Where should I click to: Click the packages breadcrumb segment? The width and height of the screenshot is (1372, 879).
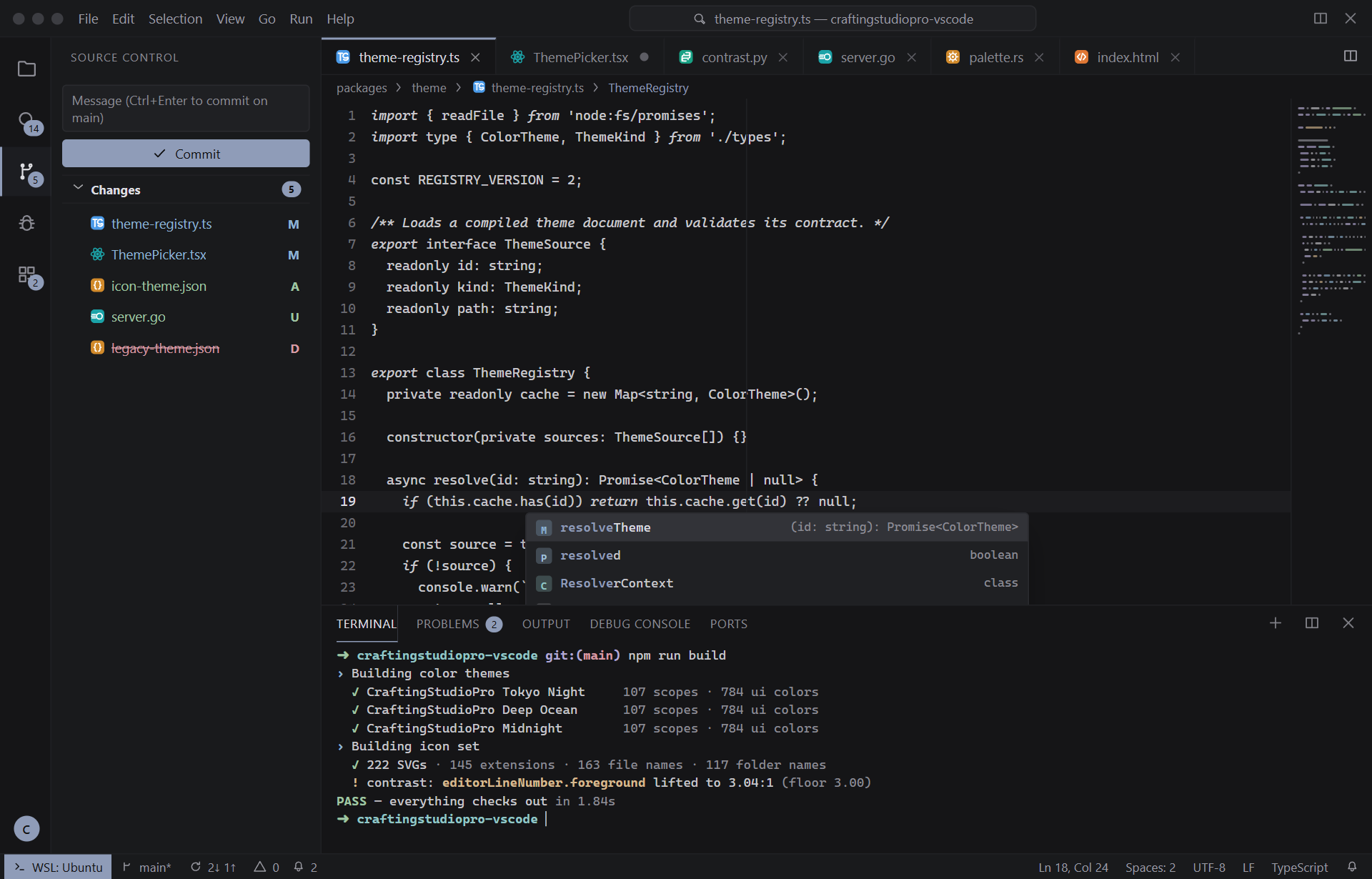pos(362,88)
